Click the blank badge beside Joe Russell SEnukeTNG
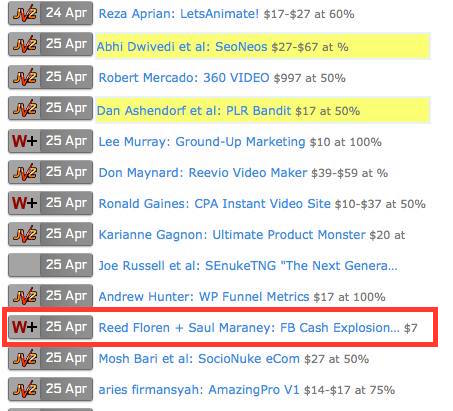This screenshot has height=411, width=453. pyautogui.click(x=25, y=265)
